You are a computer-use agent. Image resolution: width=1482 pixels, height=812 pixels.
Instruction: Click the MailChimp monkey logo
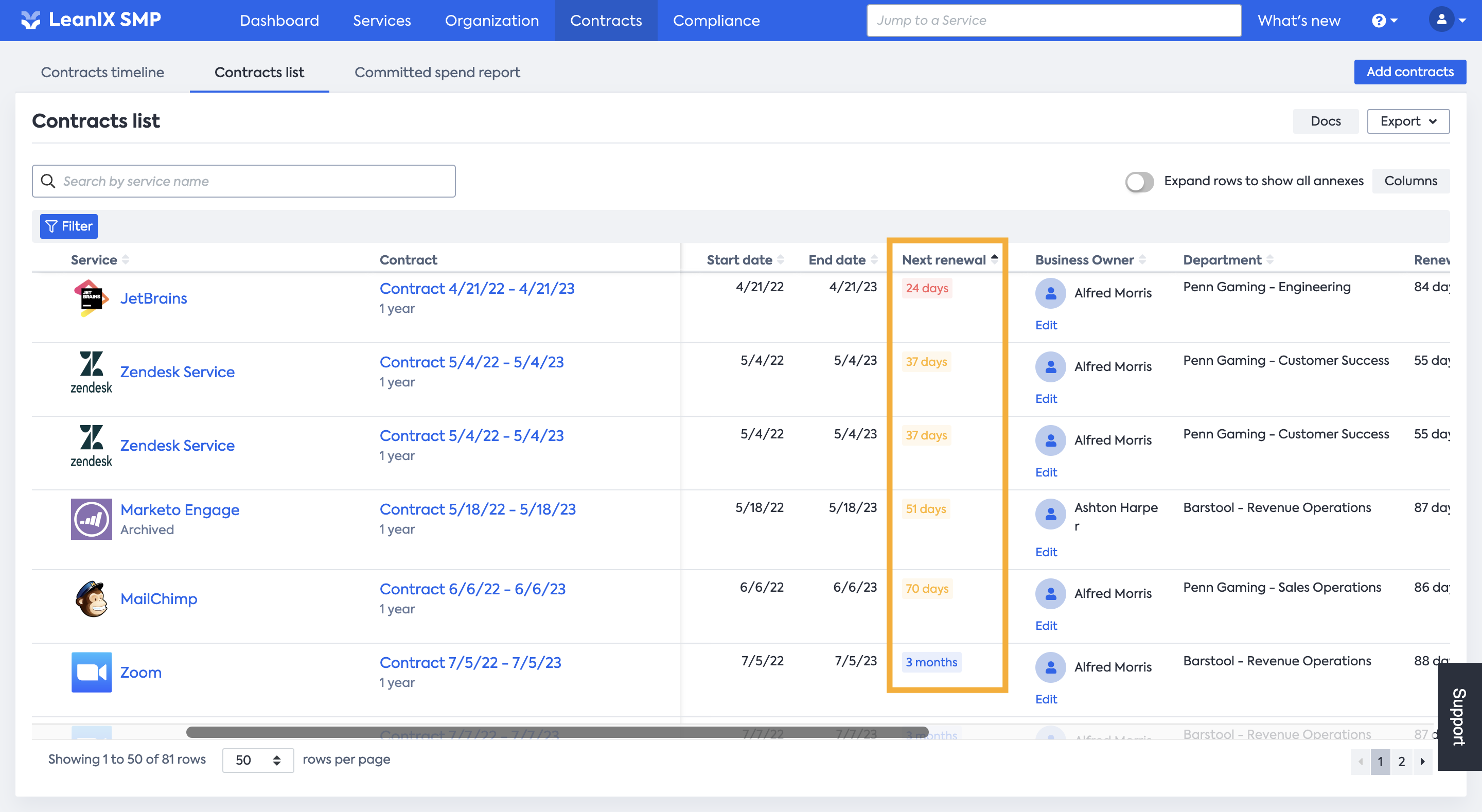tap(91, 598)
